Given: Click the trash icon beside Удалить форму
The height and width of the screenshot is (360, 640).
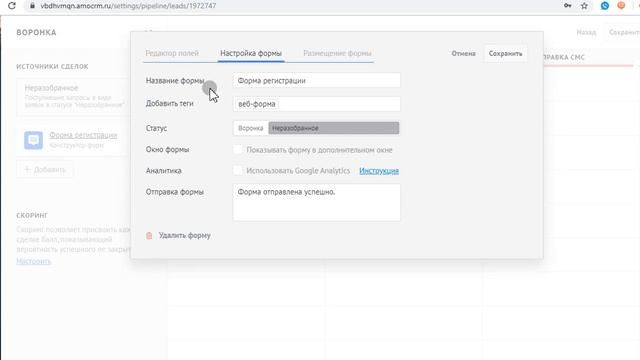Looking at the screenshot, I should (149, 236).
